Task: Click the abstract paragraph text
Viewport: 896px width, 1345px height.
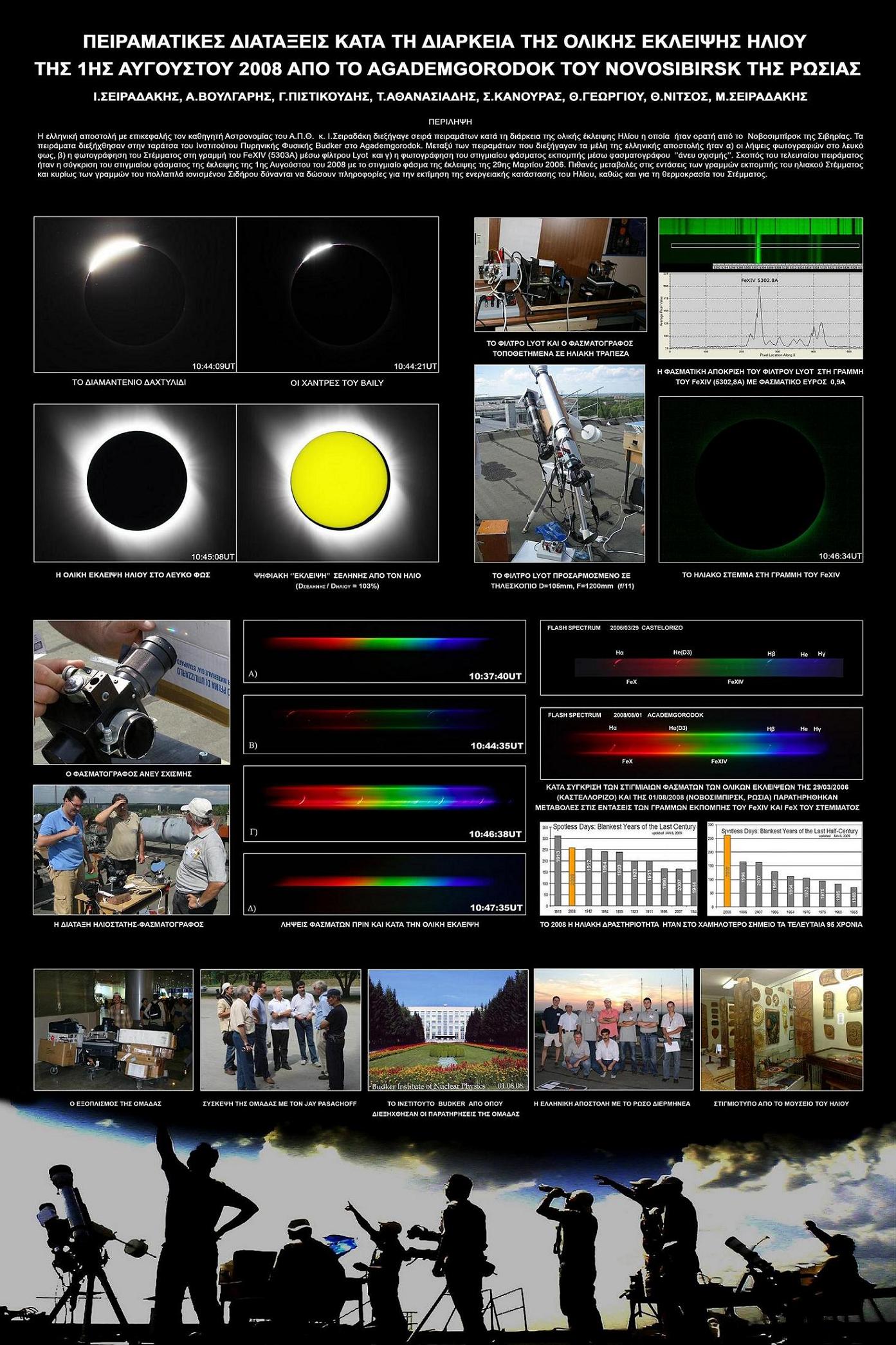Action: 450,155
